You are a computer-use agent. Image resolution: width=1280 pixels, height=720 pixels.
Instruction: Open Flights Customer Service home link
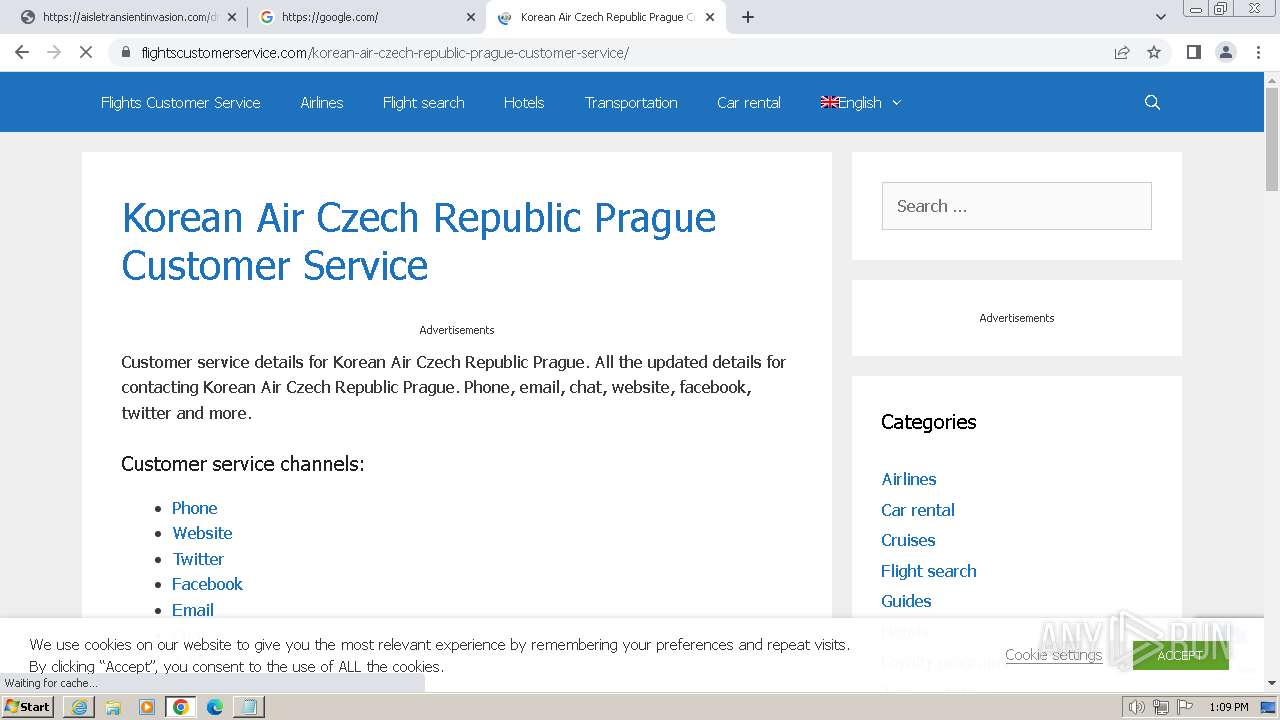(x=180, y=103)
